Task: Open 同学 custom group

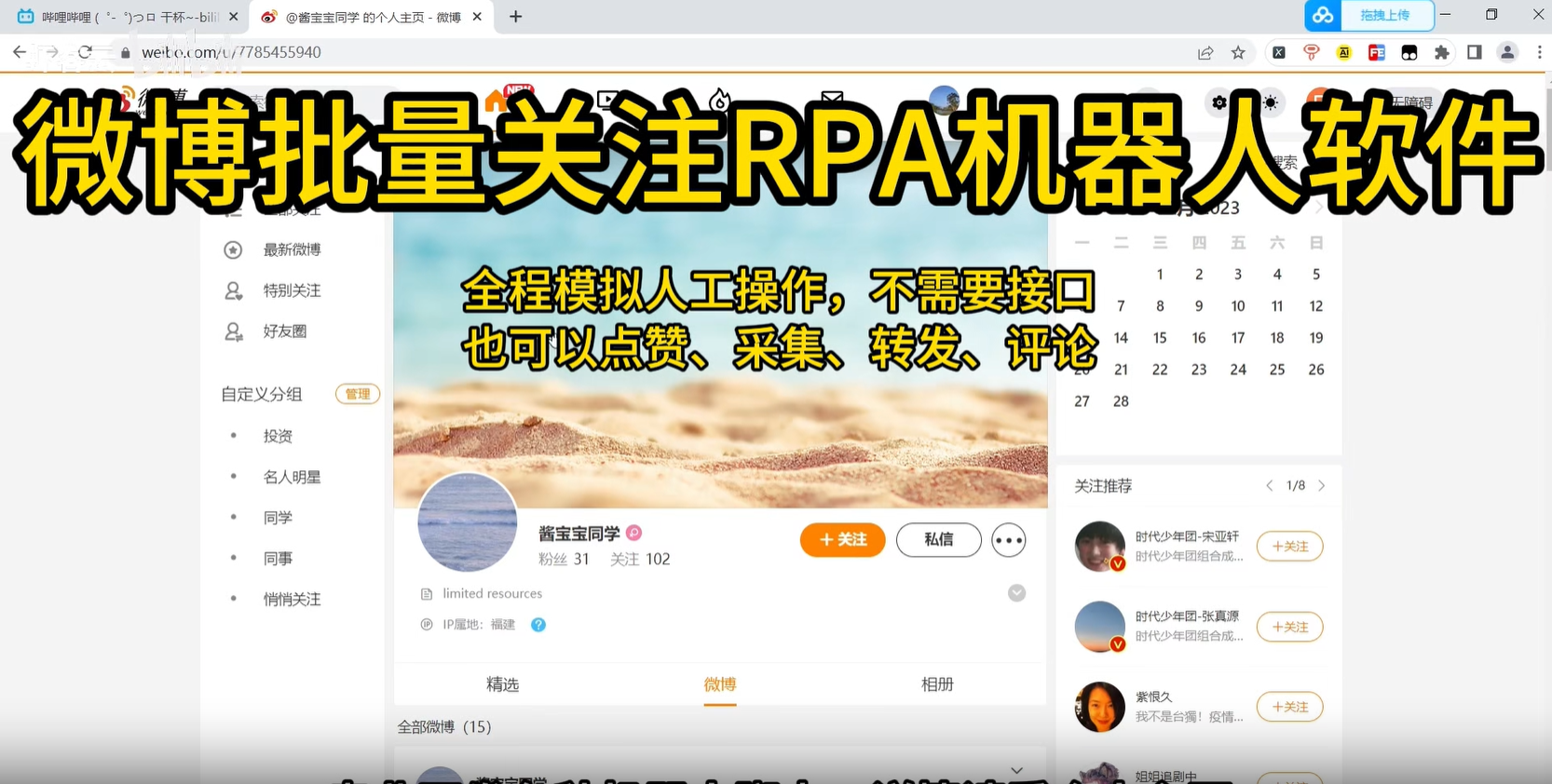Action: 278,518
